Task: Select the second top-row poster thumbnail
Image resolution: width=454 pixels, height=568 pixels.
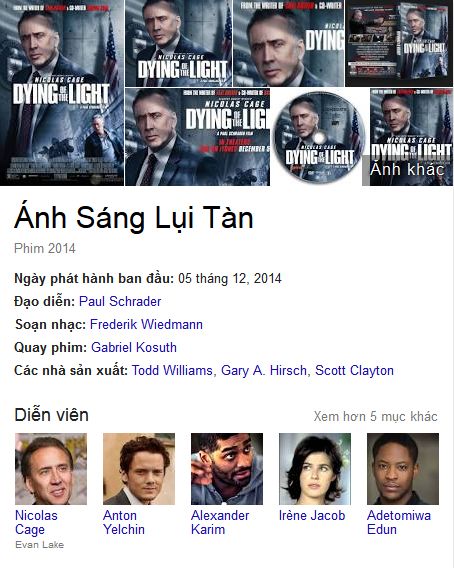Action: 179,43
